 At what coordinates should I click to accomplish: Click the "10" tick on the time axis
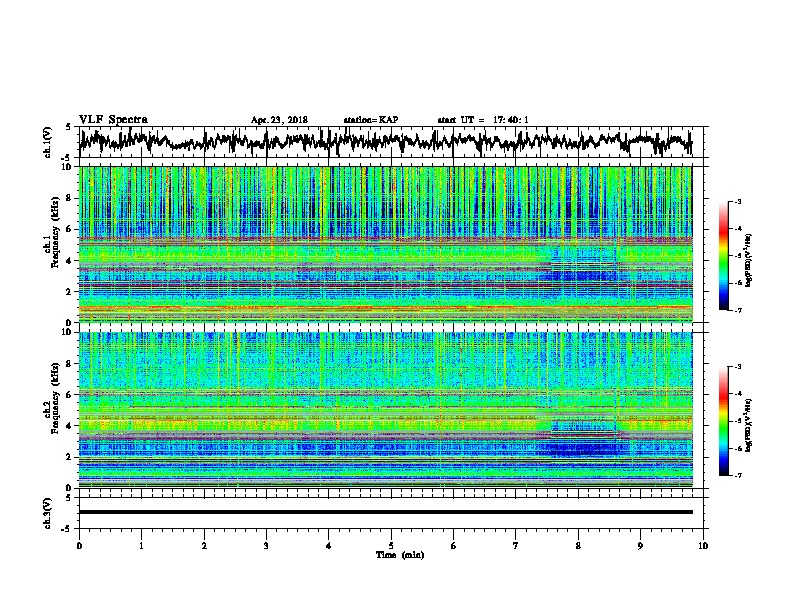(703, 546)
